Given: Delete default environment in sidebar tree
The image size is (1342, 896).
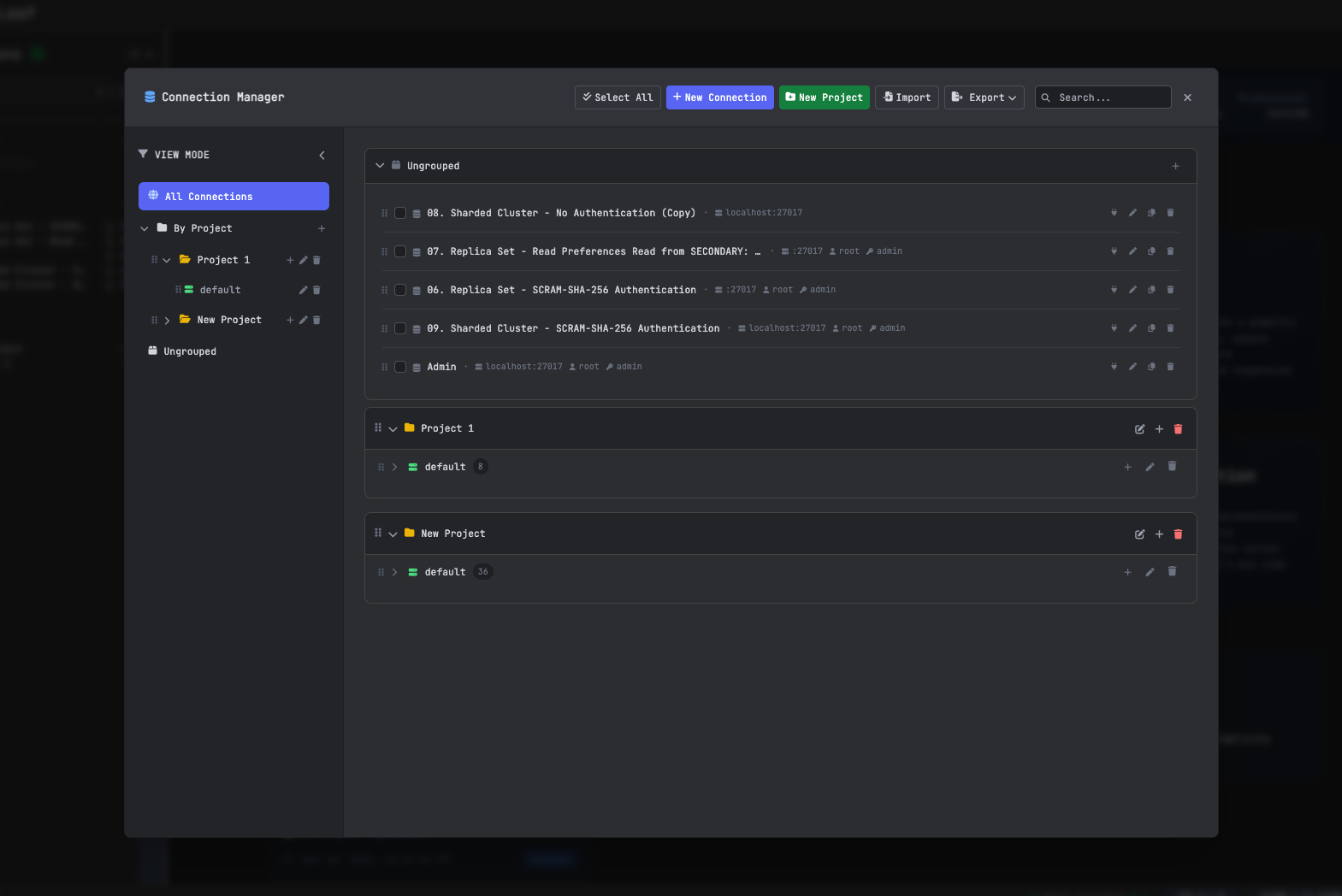Looking at the screenshot, I should coord(316,291).
